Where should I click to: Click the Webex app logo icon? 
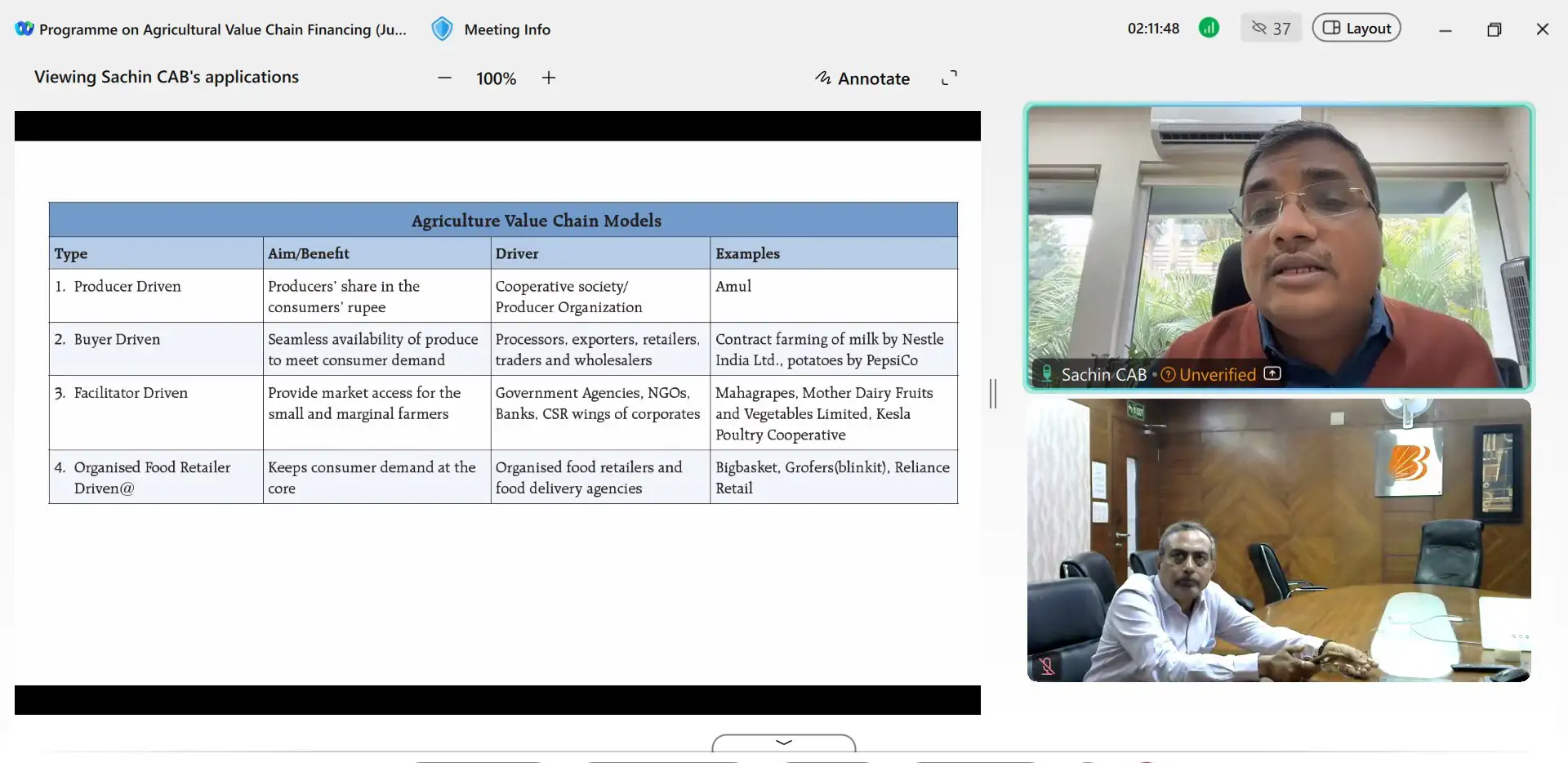(x=24, y=29)
